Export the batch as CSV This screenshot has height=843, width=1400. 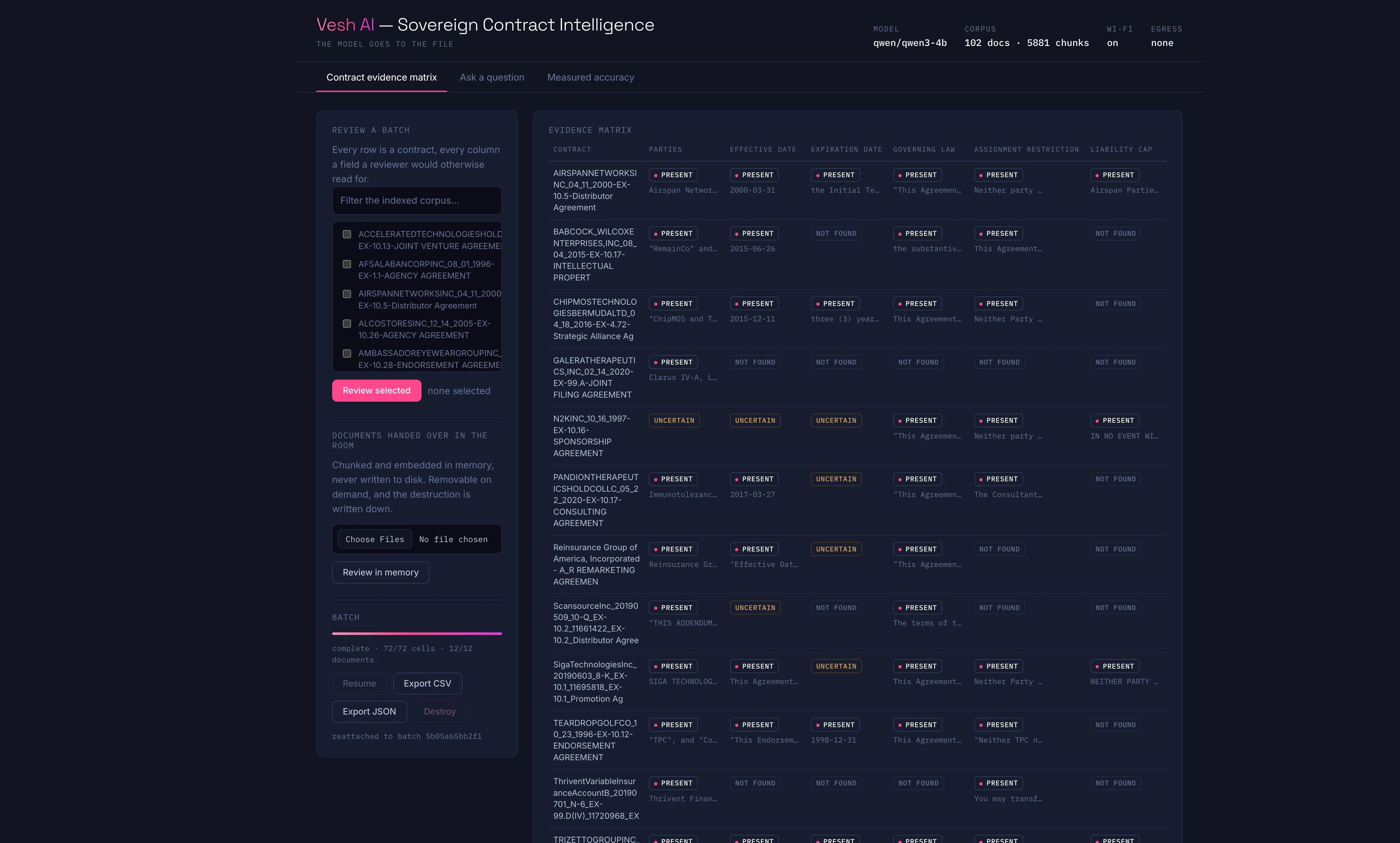point(427,683)
